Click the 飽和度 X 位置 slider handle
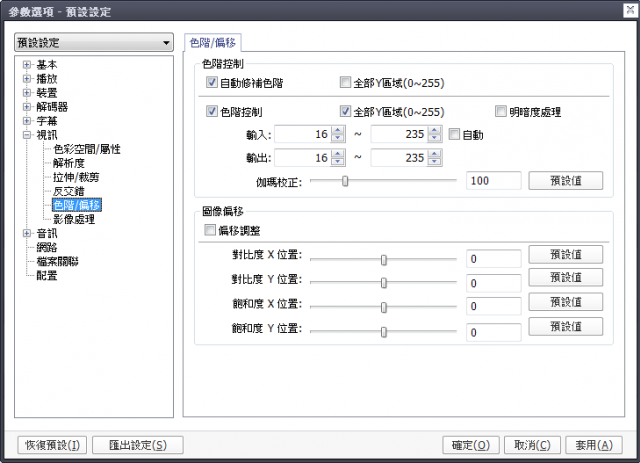The height and width of the screenshot is (463, 640). (384, 307)
